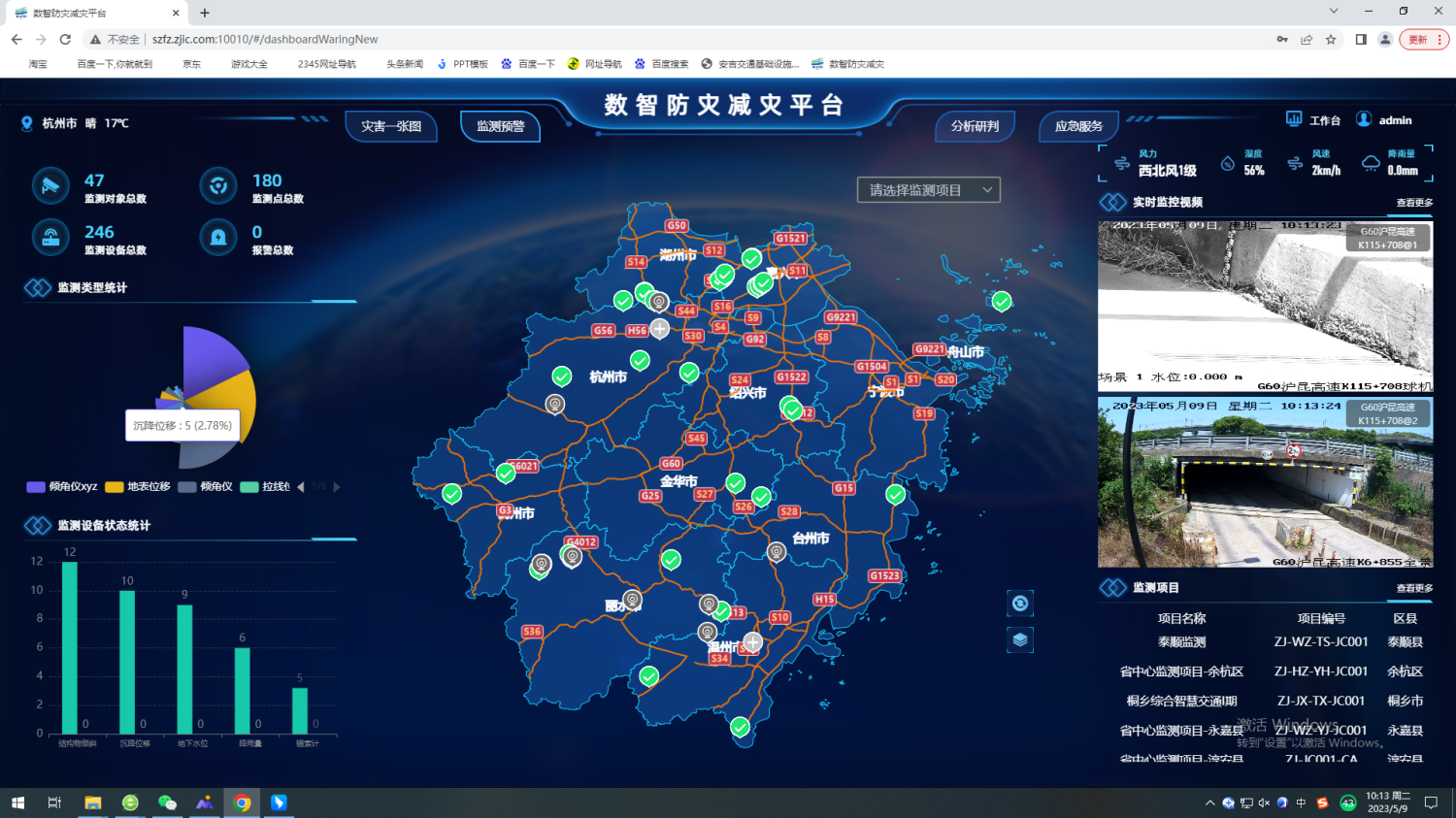The width and height of the screenshot is (1456, 818).
Task: Click the green checkmark marker near 舟山市
Action: click(1002, 301)
